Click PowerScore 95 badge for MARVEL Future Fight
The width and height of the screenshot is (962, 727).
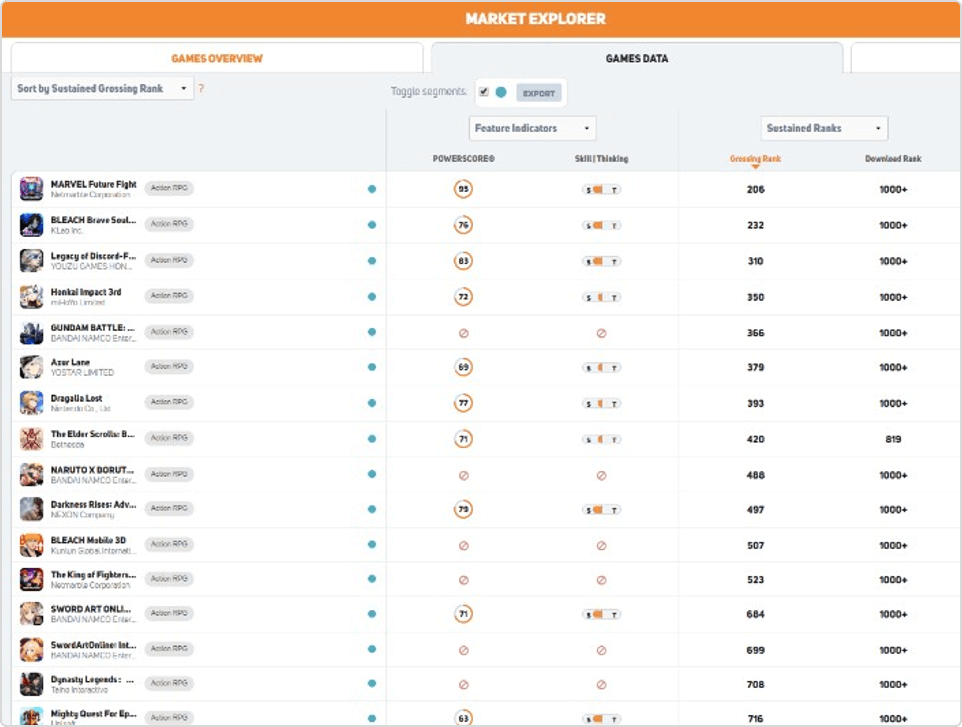point(463,189)
